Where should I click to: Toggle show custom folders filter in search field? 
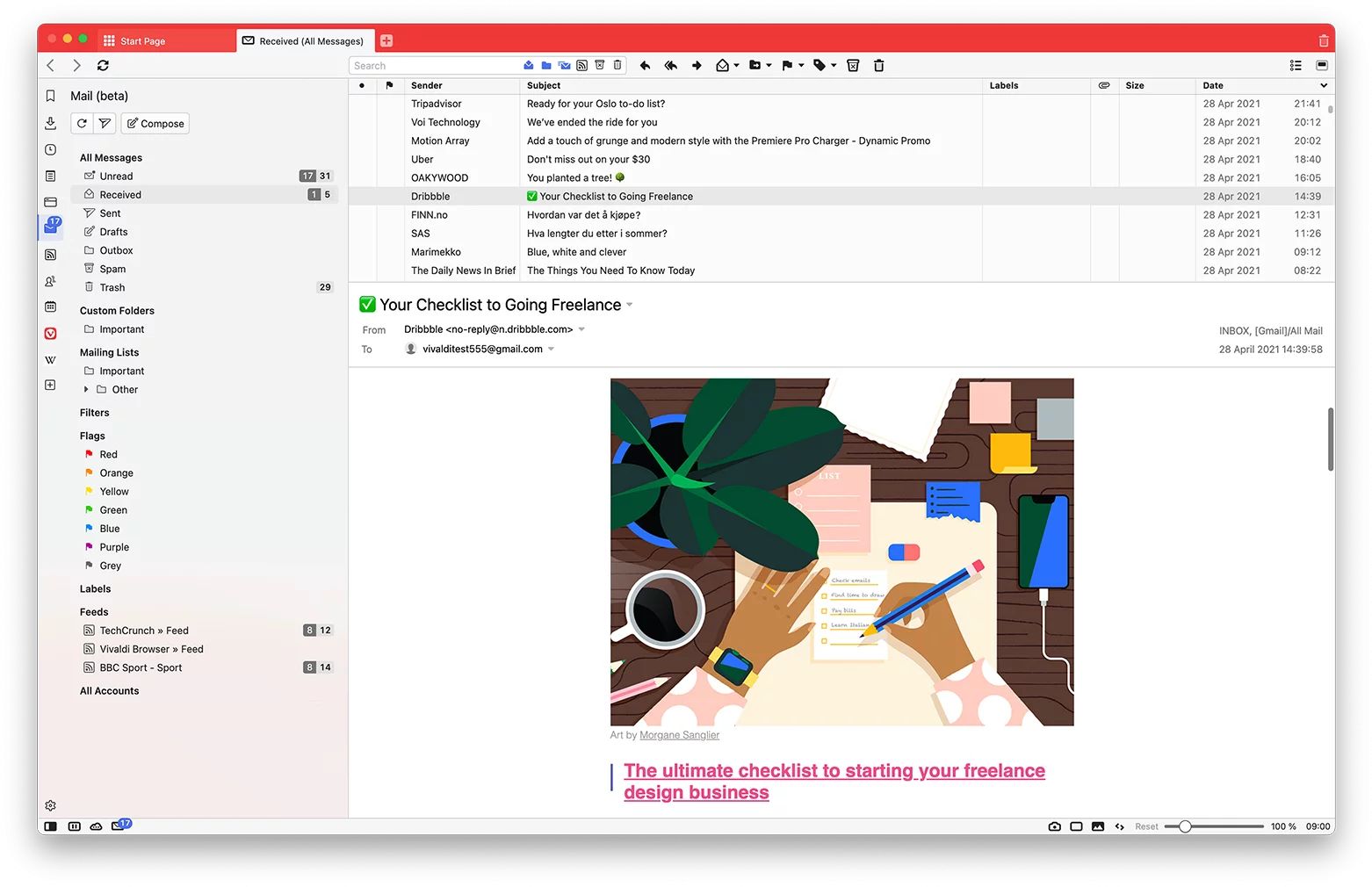(x=546, y=65)
